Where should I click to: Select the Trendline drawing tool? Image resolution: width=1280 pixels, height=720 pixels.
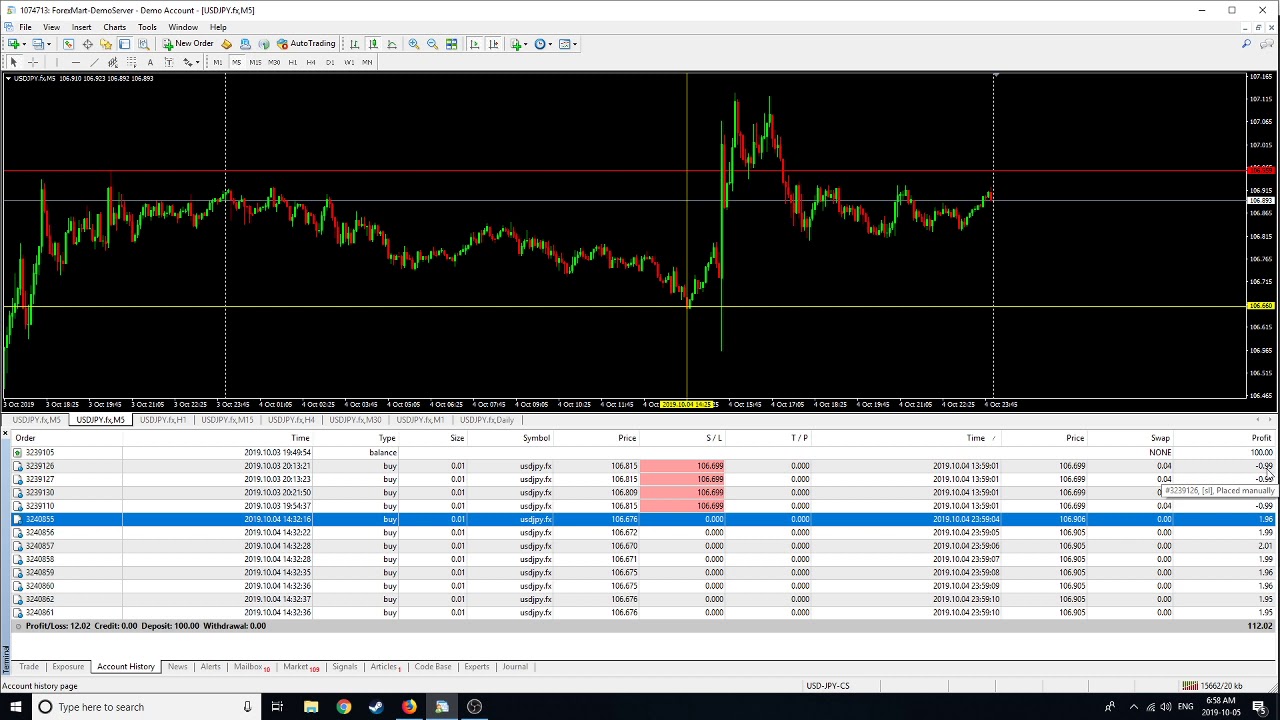click(x=94, y=62)
